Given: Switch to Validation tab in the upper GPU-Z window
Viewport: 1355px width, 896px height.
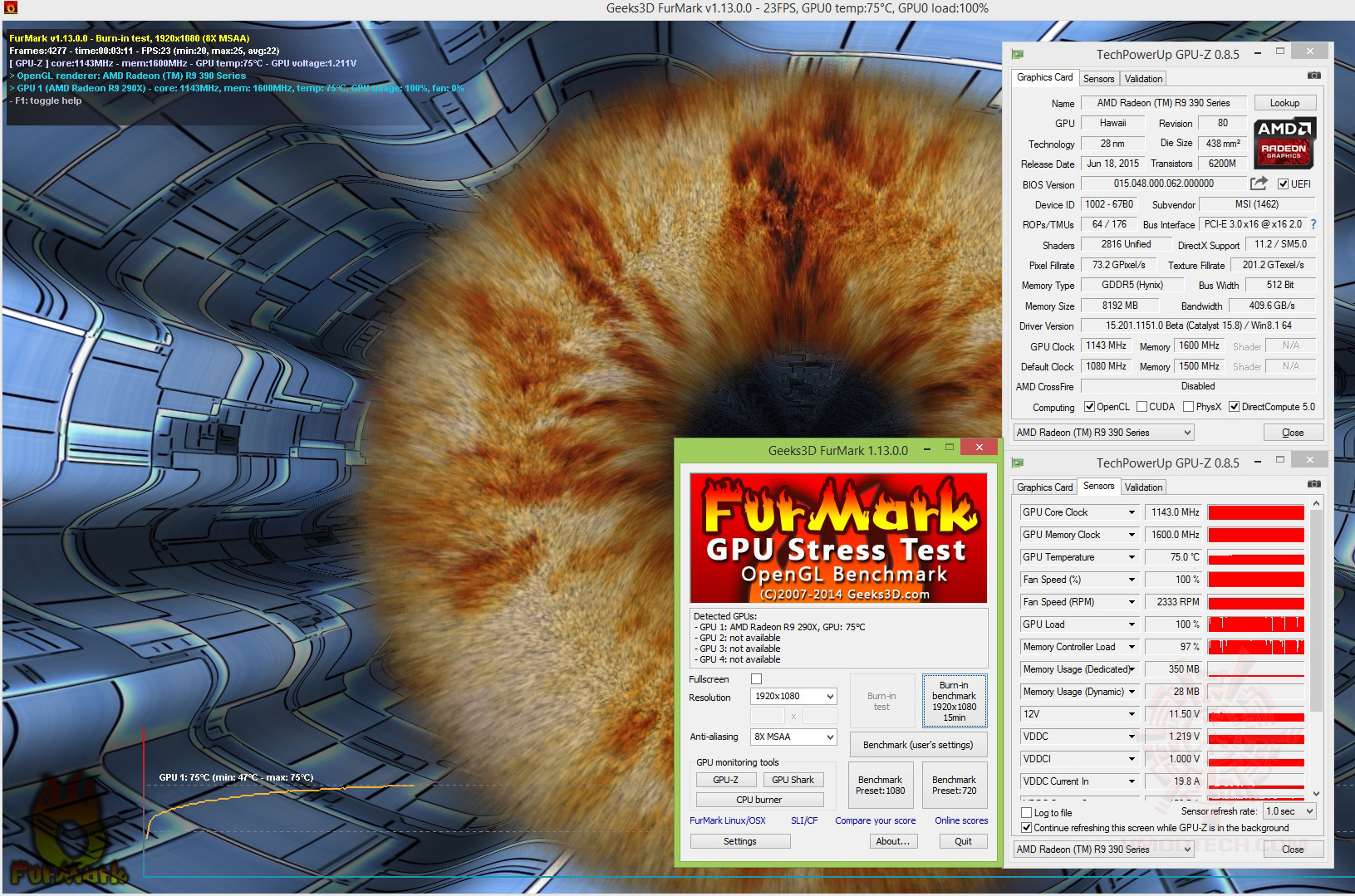Looking at the screenshot, I should point(1144,79).
